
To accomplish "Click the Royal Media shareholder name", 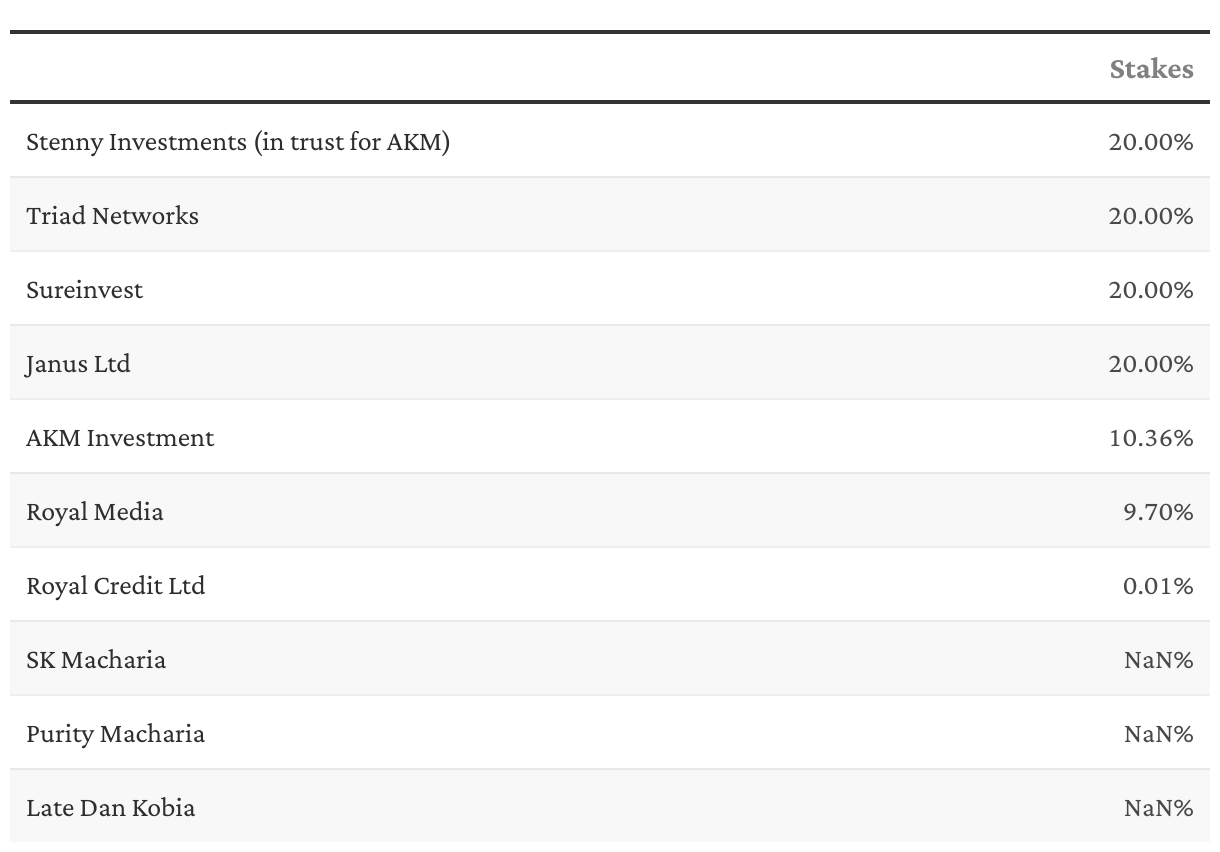I will point(95,512).
